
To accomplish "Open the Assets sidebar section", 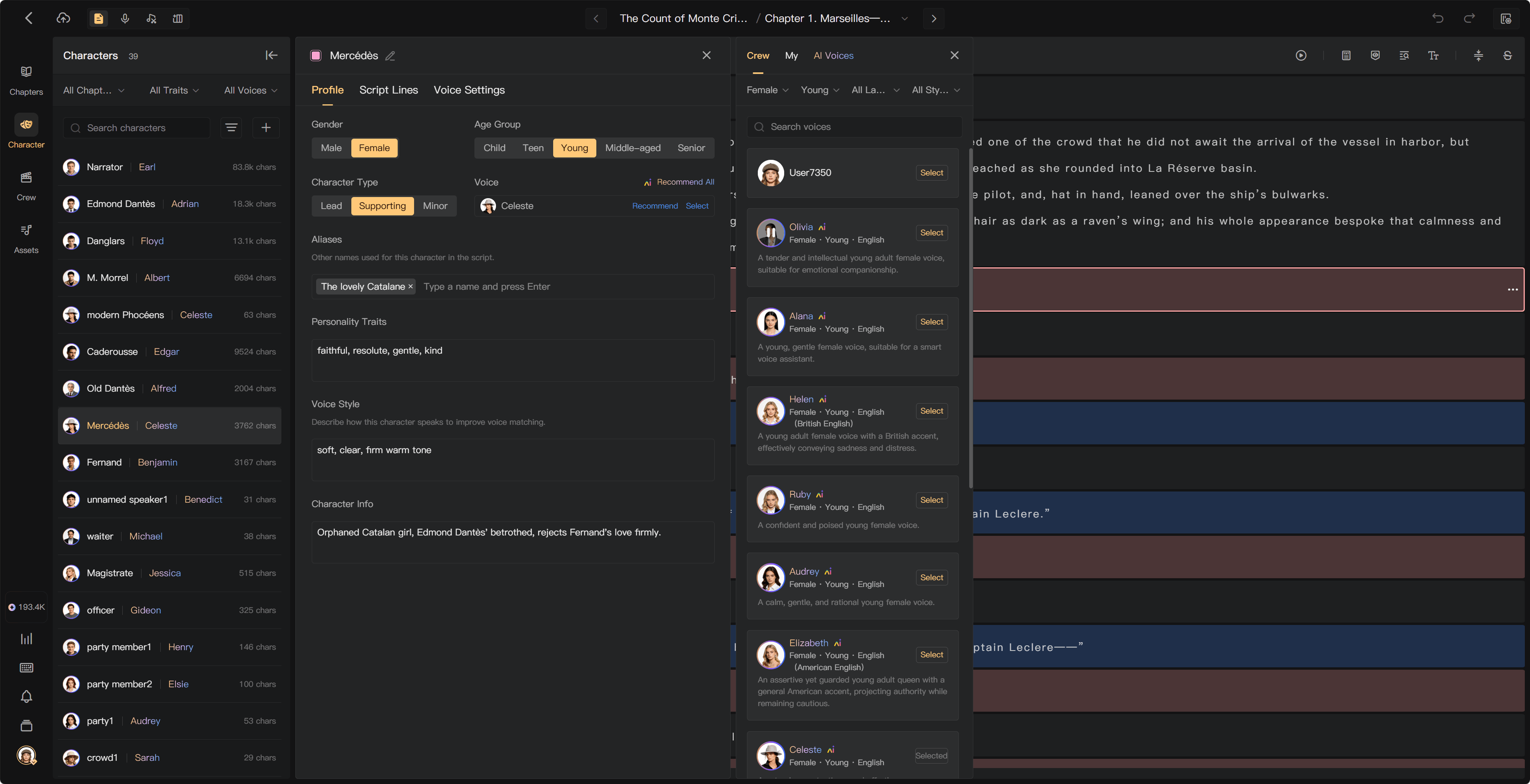I will tap(26, 238).
